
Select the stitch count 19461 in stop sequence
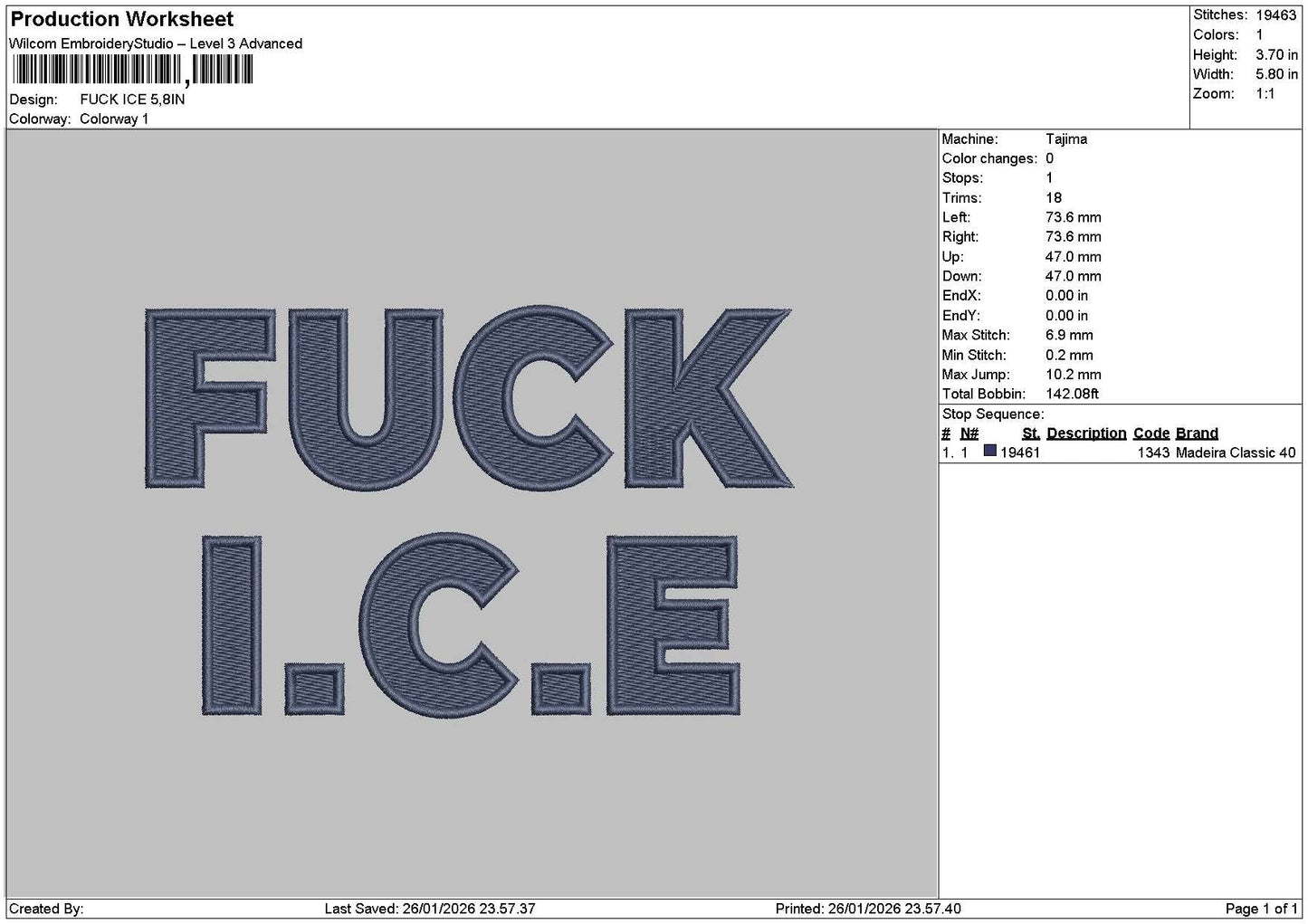[1020, 453]
